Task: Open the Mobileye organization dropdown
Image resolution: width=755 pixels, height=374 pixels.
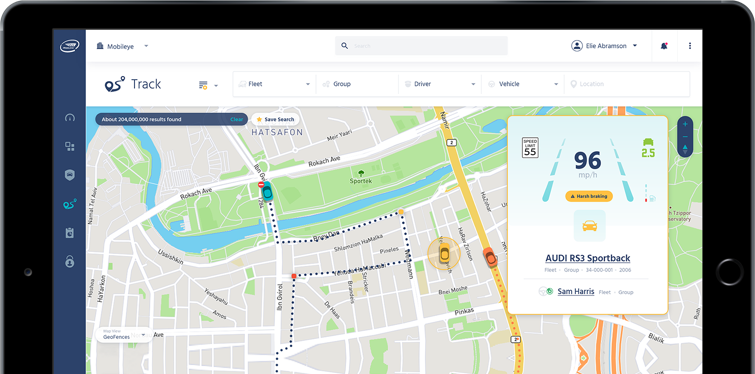Action: click(x=122, y=46)
